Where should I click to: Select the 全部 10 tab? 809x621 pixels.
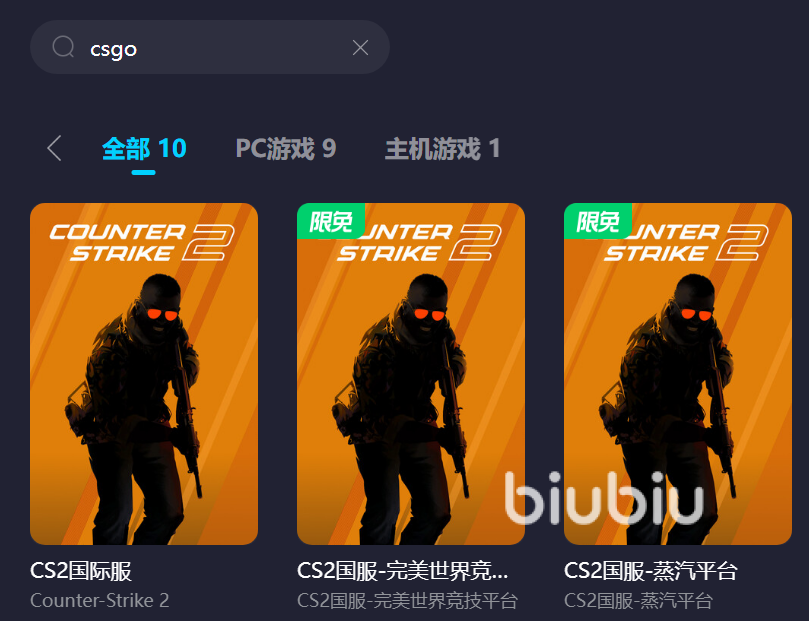click(x=144, y=149)
